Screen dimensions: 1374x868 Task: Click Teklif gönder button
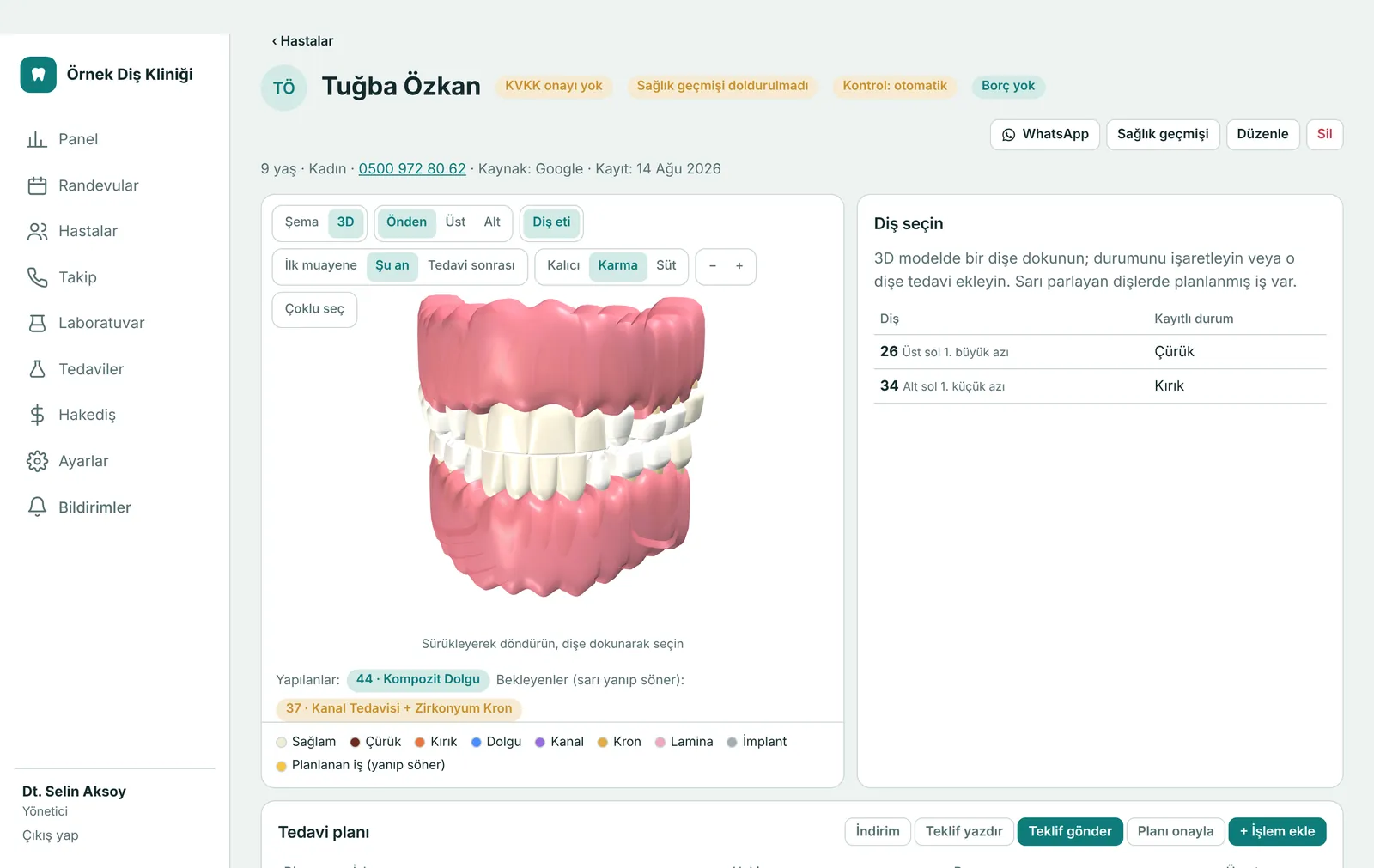tap(1070, 832)
